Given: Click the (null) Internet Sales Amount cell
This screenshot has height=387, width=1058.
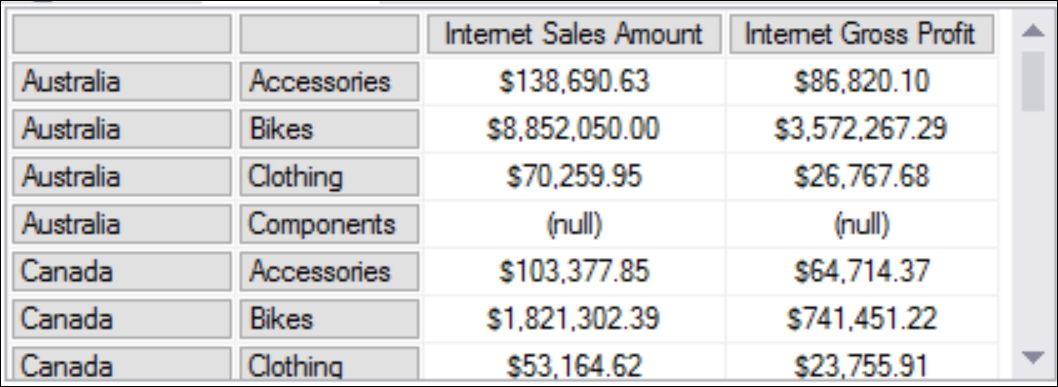Looking at the screenshot, I should point(574,224).
